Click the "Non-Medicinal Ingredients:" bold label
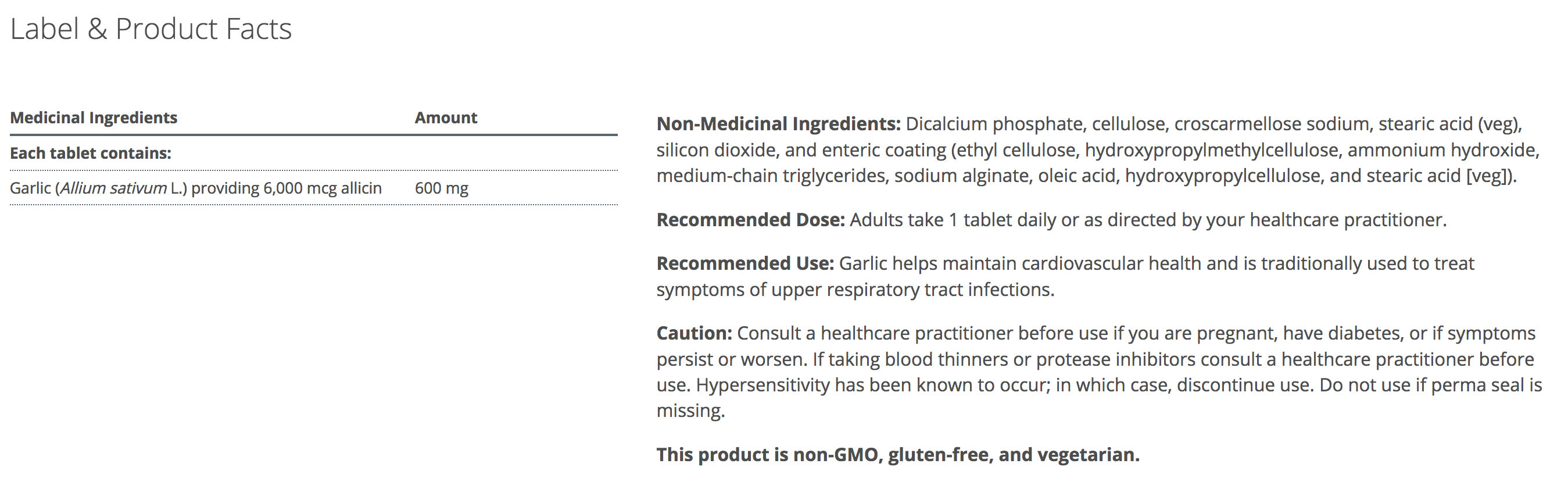Image resolution: width=1568 pixels, height=478 pixels. pyautogui.click(x=778, y=124)
